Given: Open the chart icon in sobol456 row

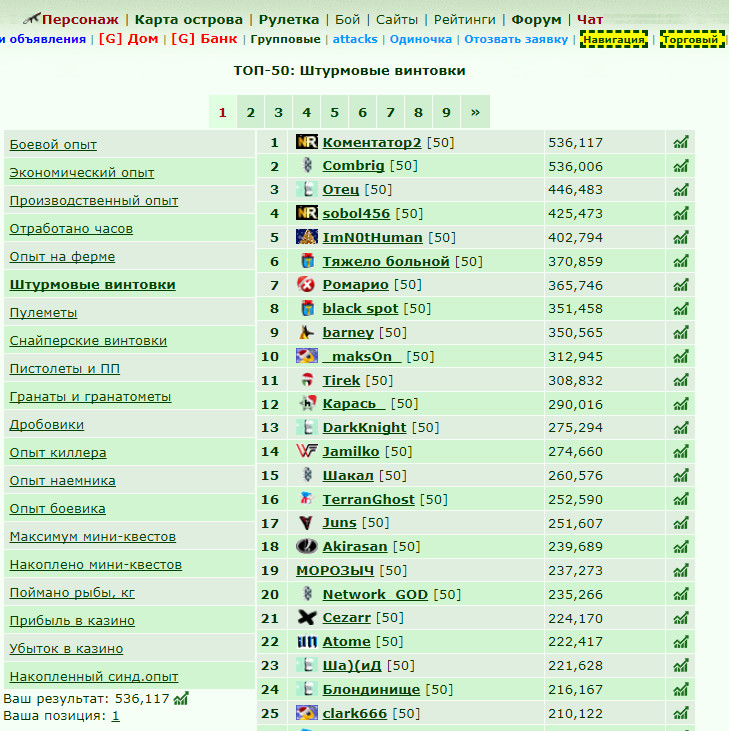Looking at the screenshot, I should coord(681,214).
